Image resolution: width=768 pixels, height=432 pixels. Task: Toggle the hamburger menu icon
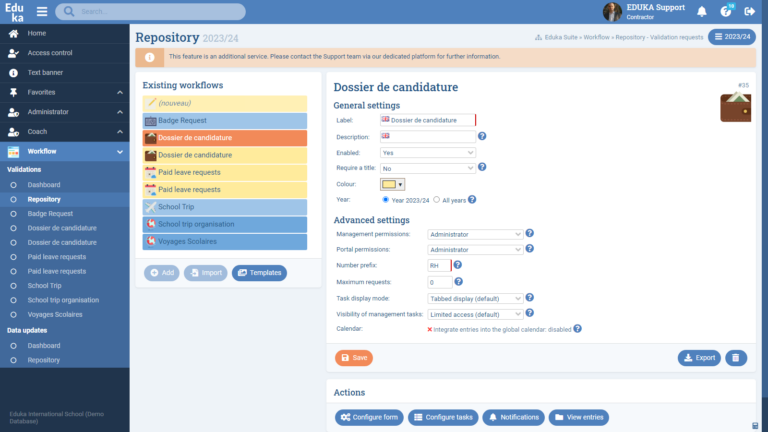tap(42, 12)
